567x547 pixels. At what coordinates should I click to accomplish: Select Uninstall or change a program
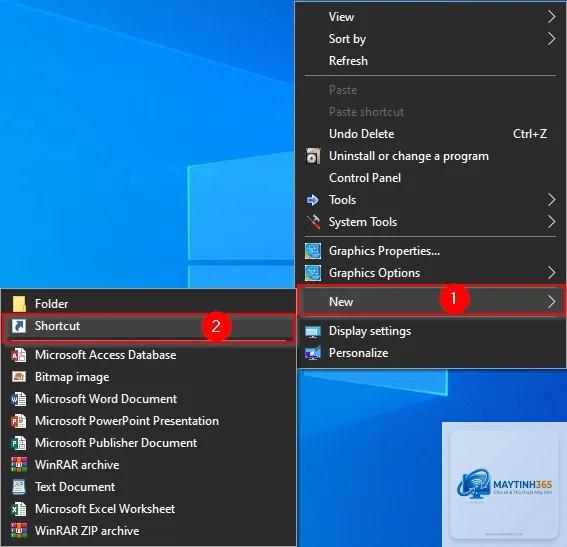click(x=431, y=156)
